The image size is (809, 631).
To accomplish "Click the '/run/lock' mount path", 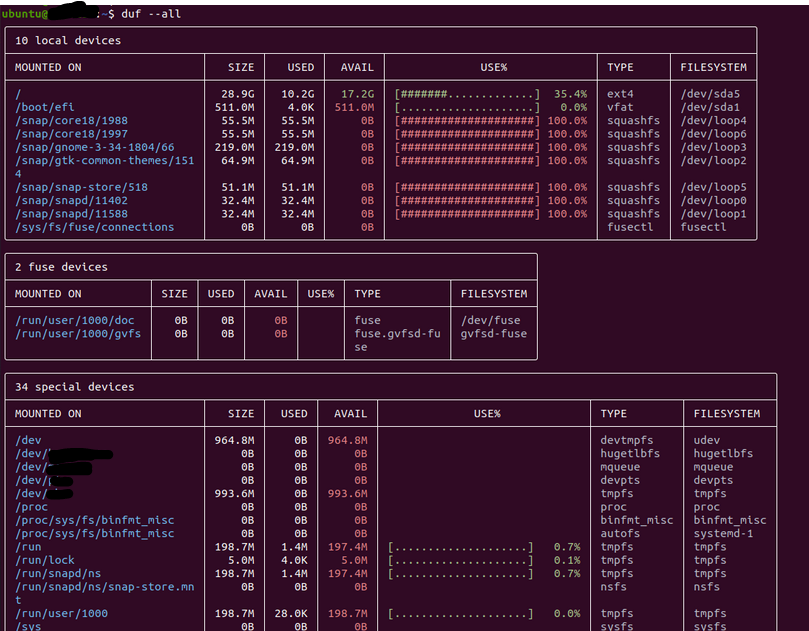I will (45, 560).
